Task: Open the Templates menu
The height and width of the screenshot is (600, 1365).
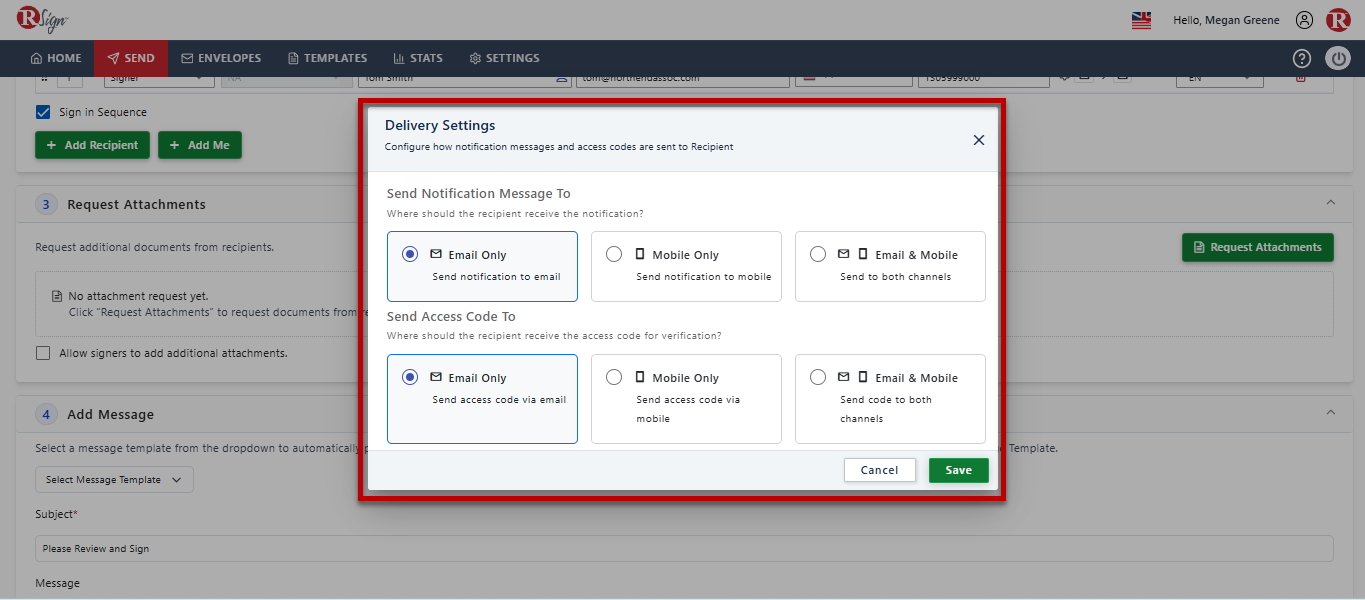Action: click(327, 58)
